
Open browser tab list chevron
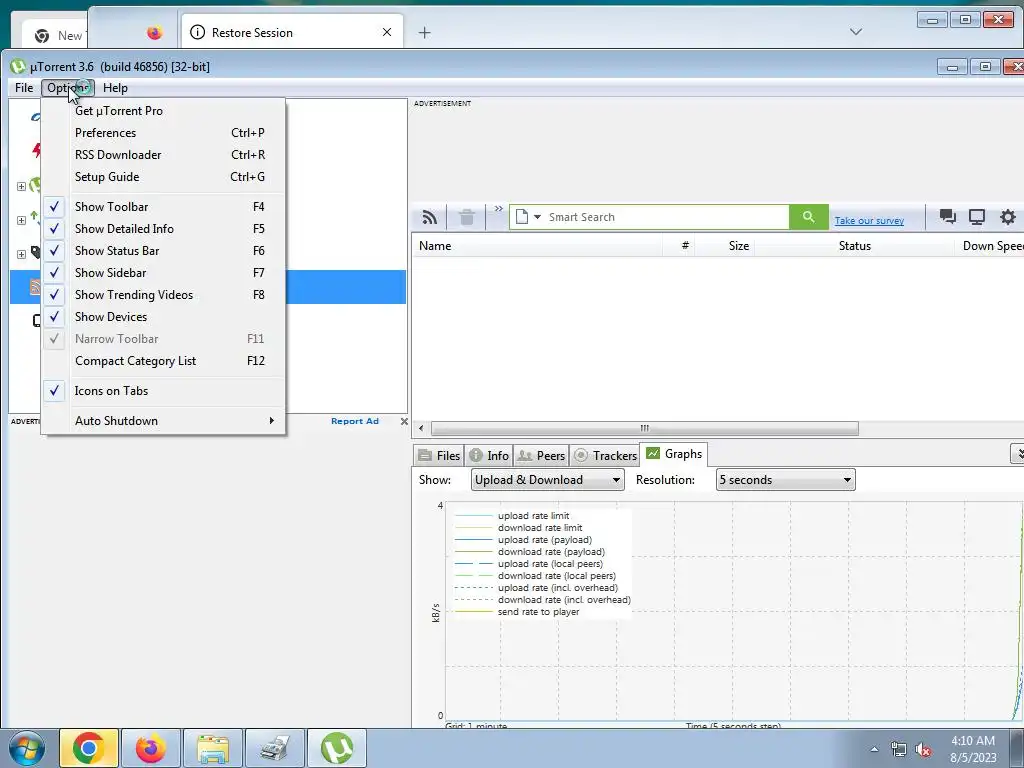tap(856, 32)
